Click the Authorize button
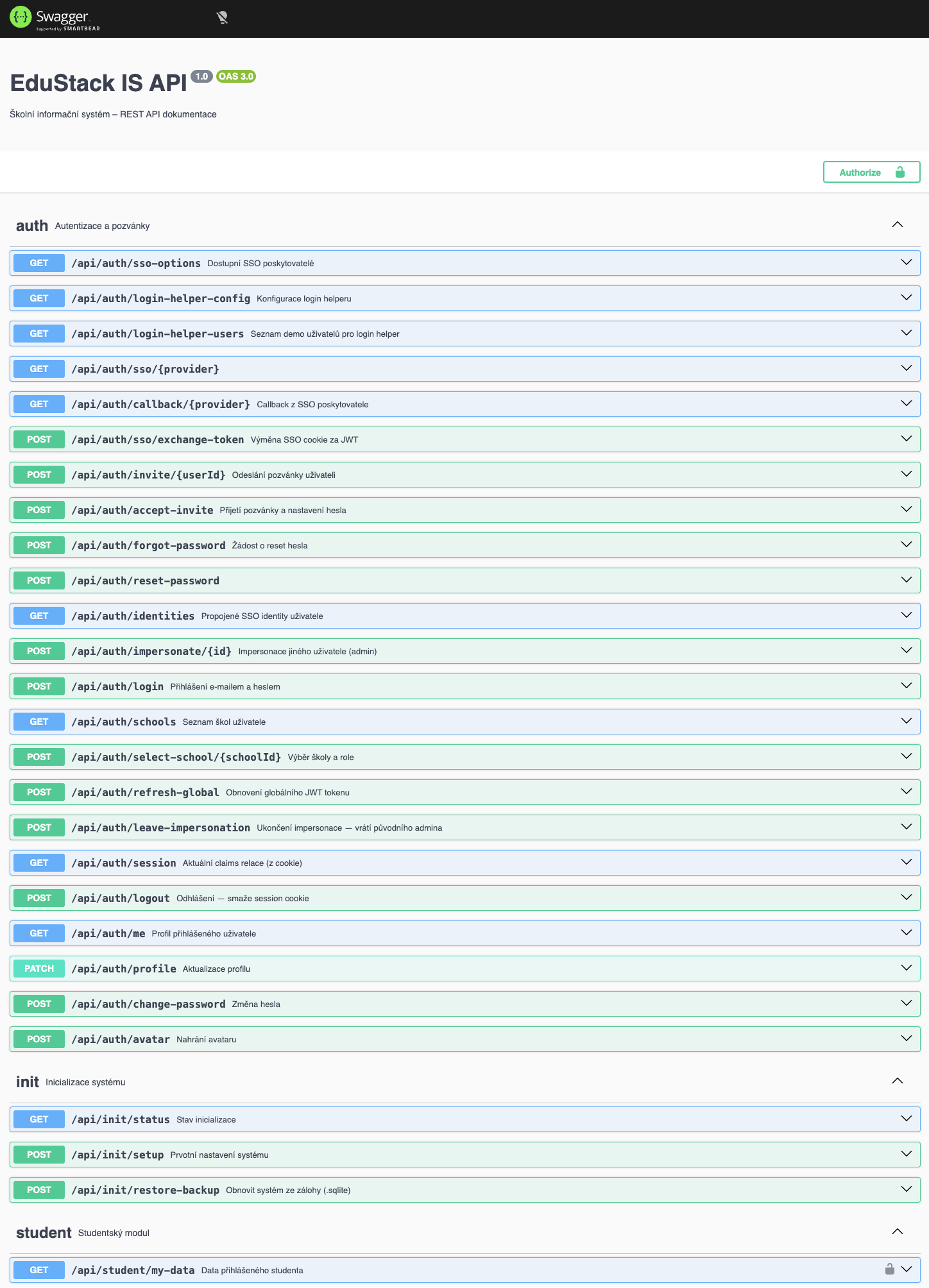The image size is (929, 1288). tap(871, 172)
